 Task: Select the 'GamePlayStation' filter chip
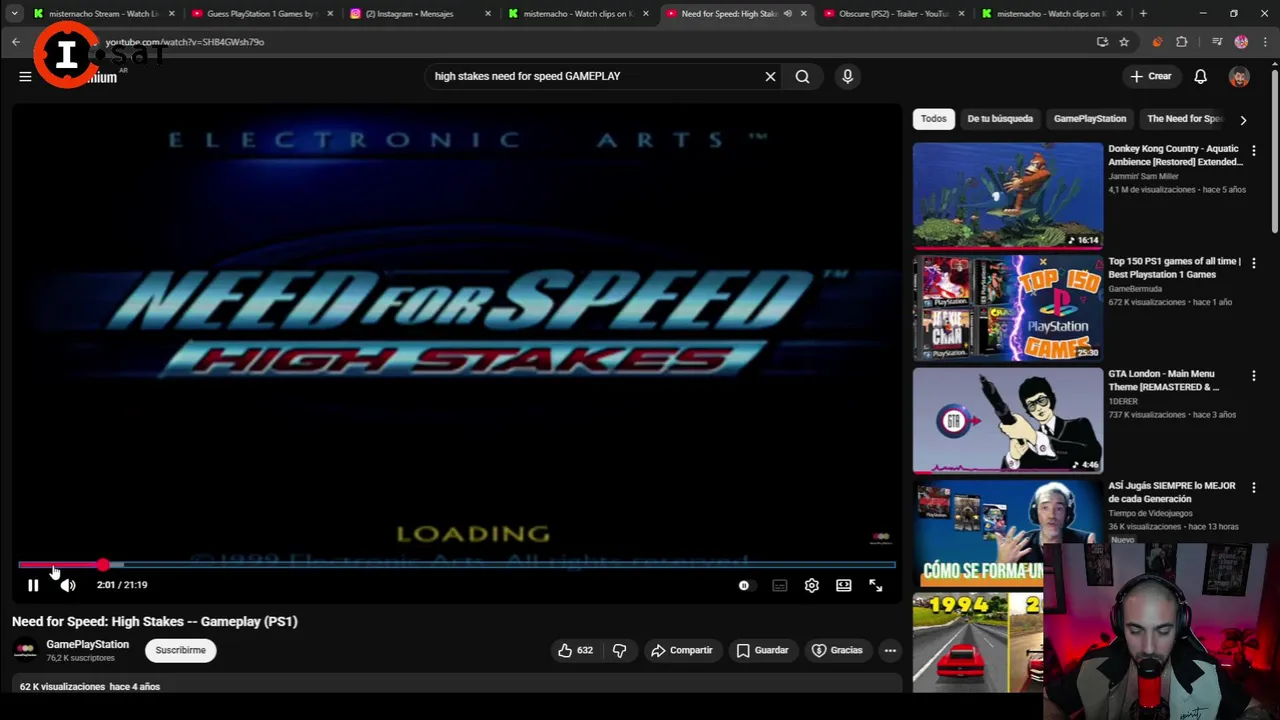click(x=1090, y=119)
